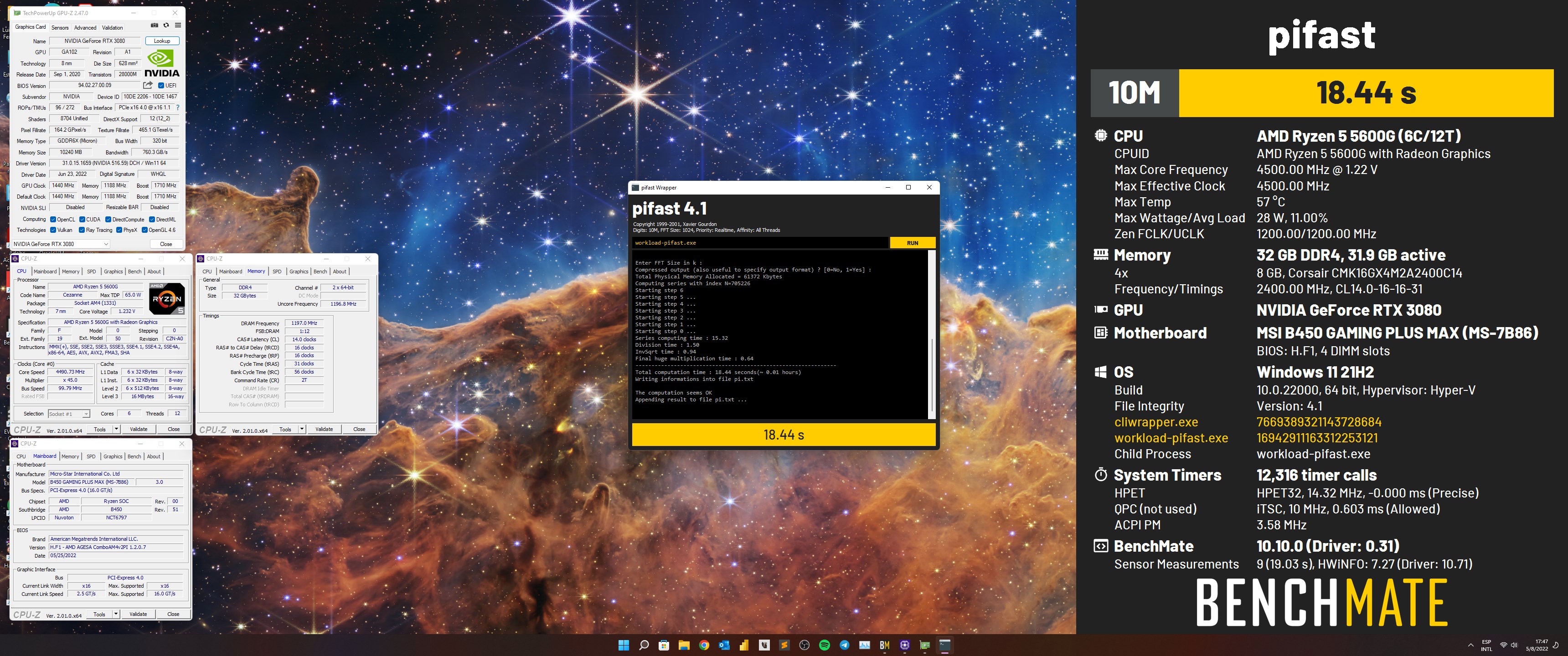
Task: Toggle the DirectML checkbox
Action: tap(152, 220)
